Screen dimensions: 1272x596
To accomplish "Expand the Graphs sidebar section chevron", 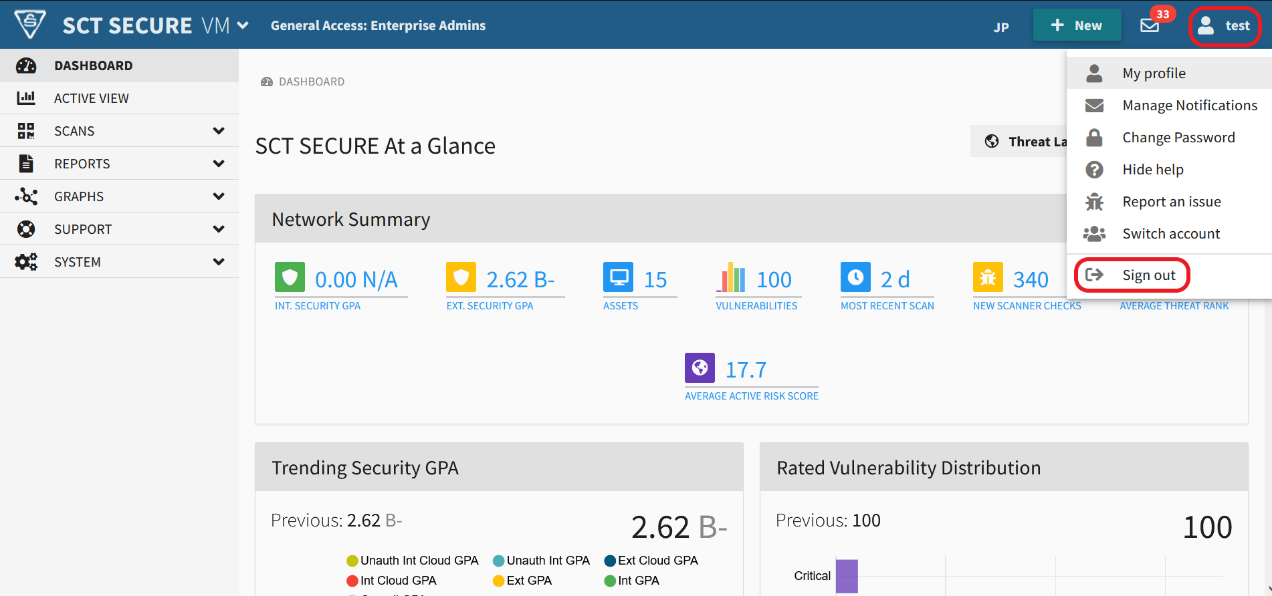I will [x=219, y=197].
